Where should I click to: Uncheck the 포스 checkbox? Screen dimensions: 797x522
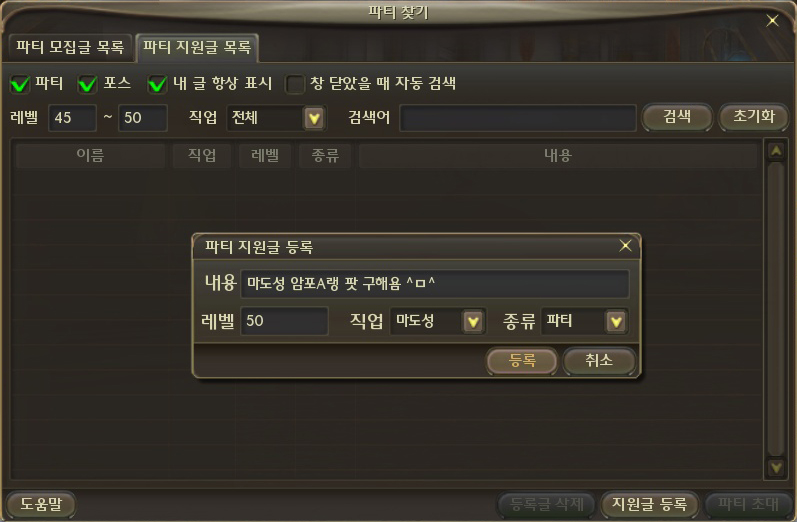point(87,84)
